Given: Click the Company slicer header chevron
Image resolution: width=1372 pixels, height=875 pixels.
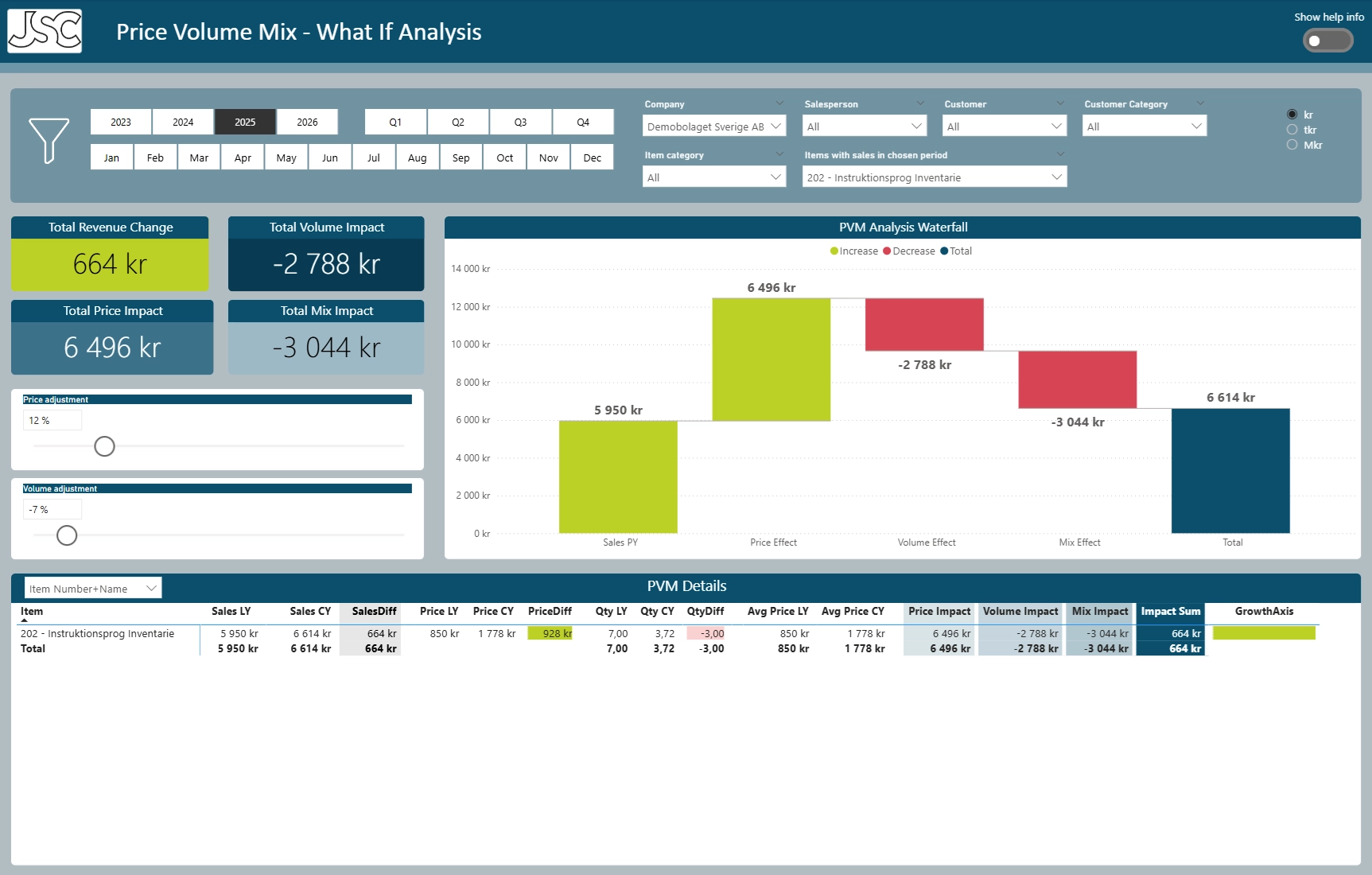Looking at the screenshot, I should (779, 103).
